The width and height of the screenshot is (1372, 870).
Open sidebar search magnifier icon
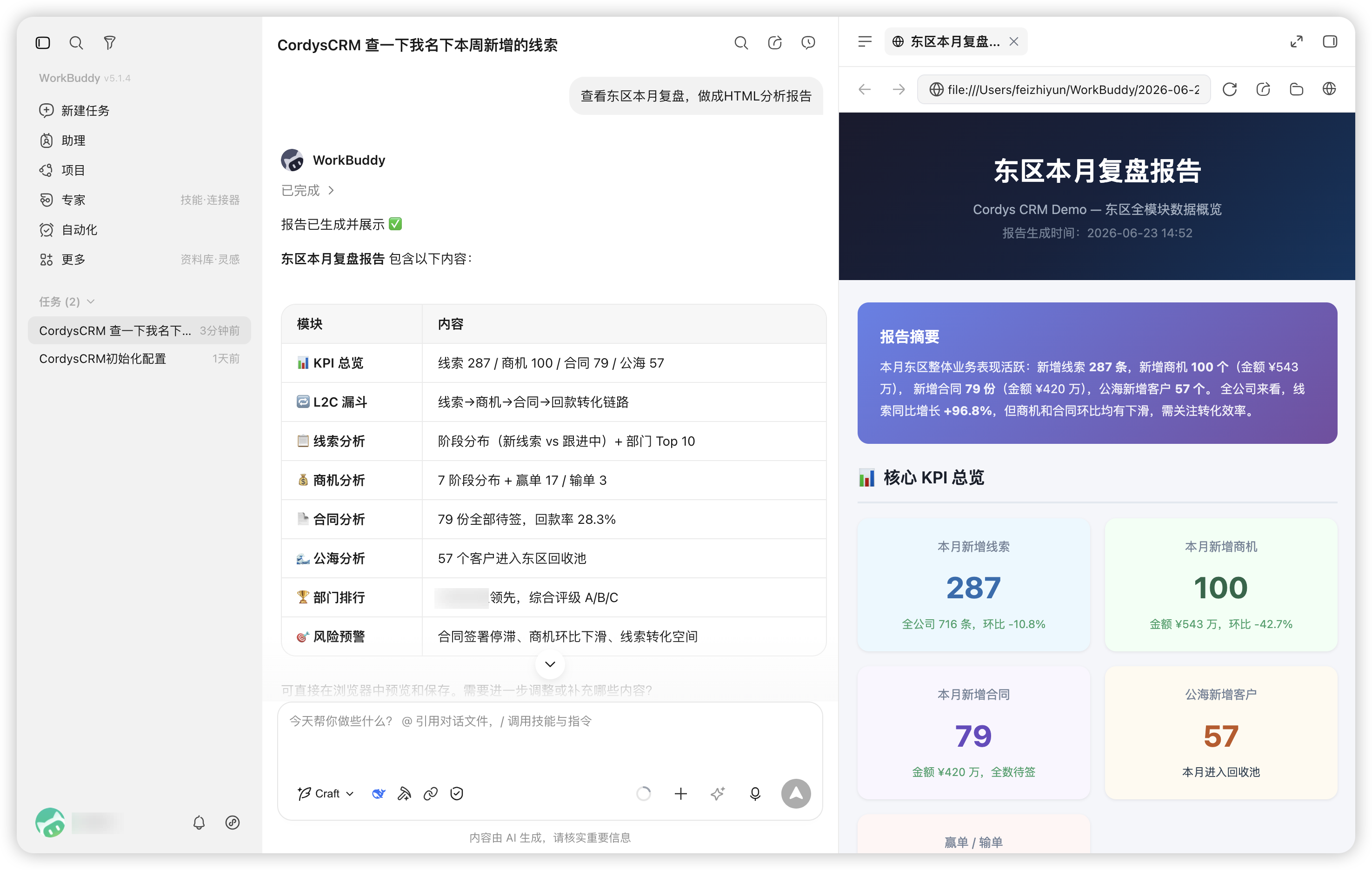[x=76, y=43]
